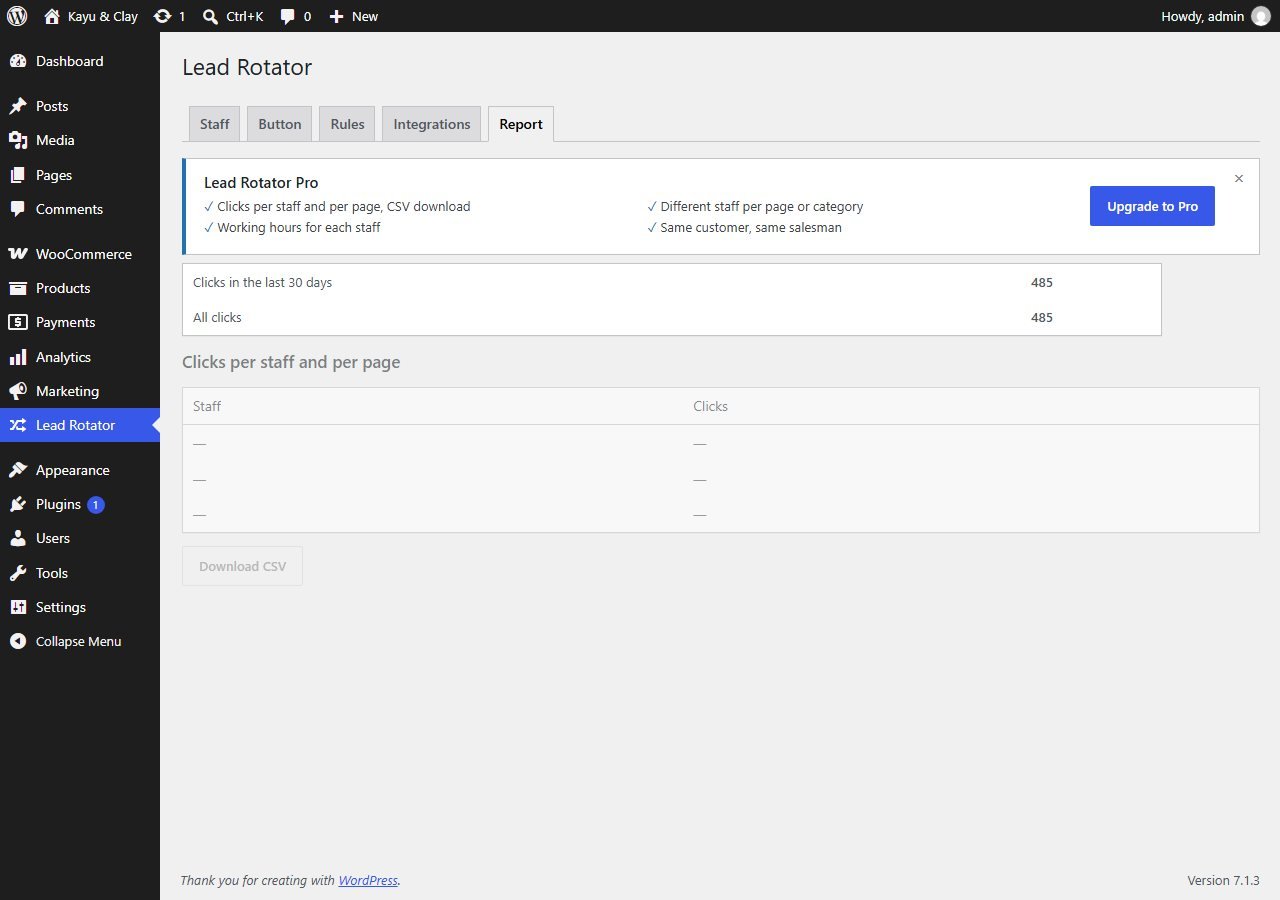Screen dimensions: 1280x900
Task: Select the Report tab
Action: point(521,124)
